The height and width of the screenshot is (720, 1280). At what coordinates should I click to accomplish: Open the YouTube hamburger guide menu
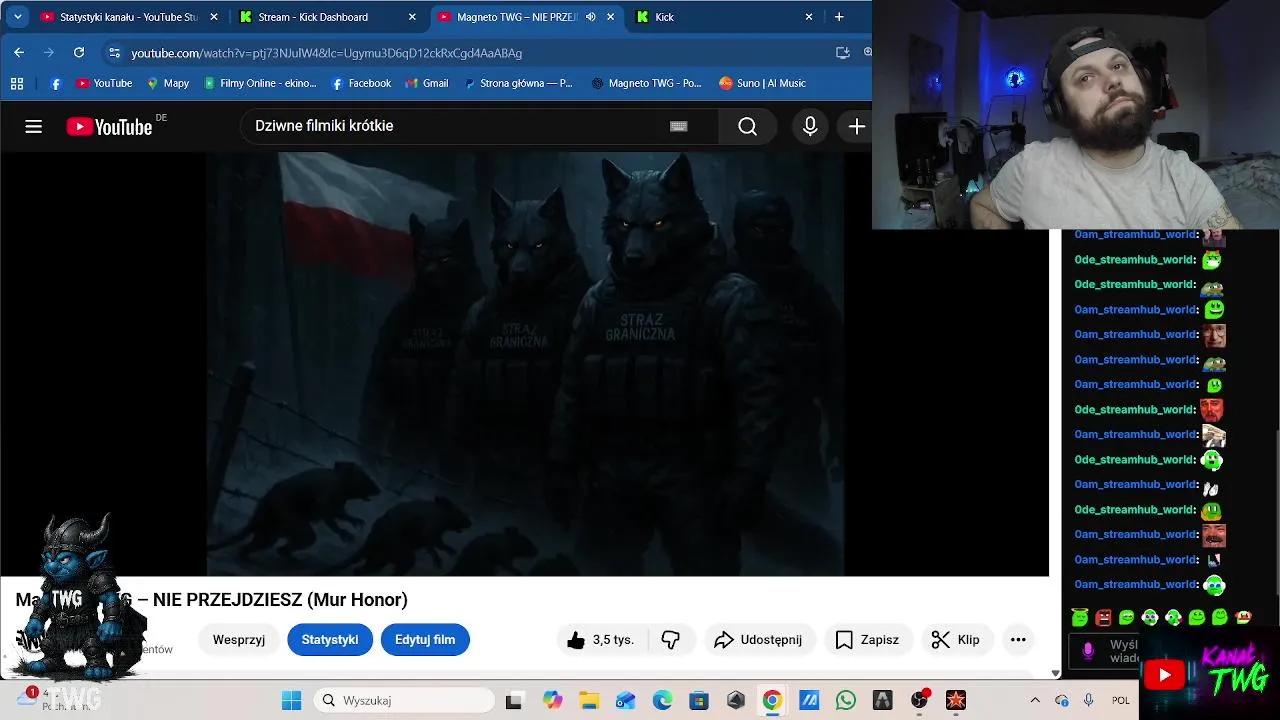click(33, 126)
